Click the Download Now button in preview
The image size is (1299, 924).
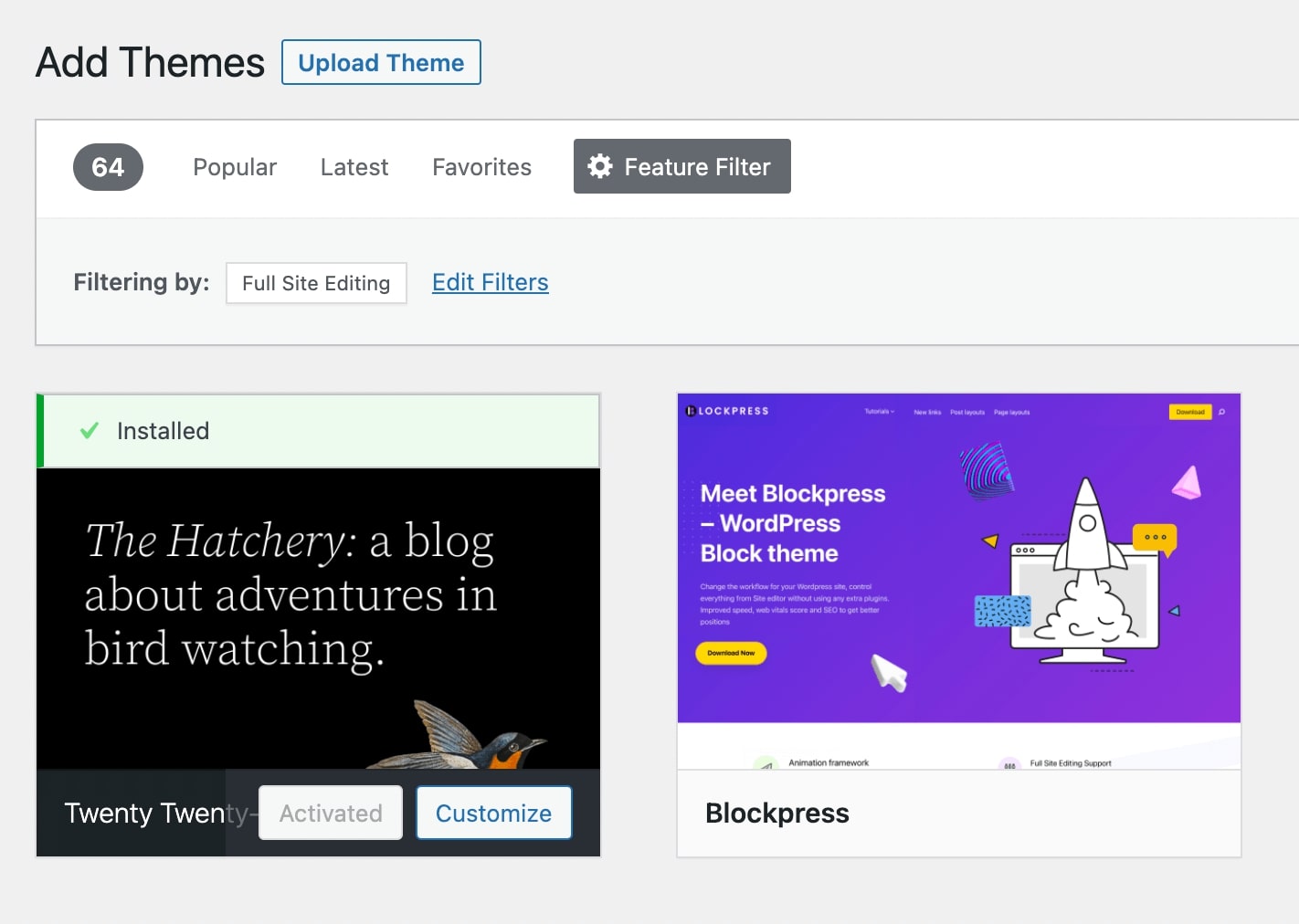click(731, 654)
